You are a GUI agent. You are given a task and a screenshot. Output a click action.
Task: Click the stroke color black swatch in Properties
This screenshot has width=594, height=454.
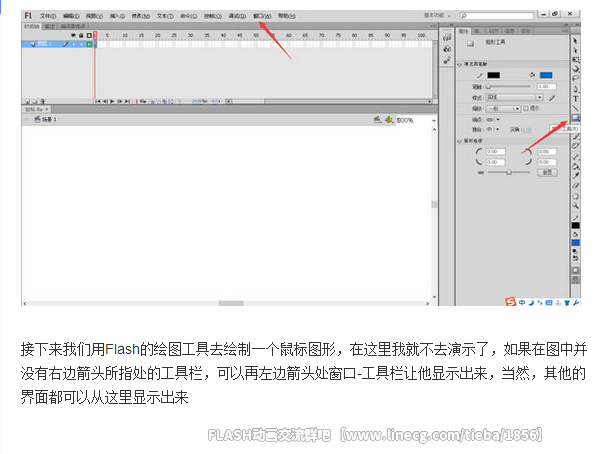tap(493, 75)
